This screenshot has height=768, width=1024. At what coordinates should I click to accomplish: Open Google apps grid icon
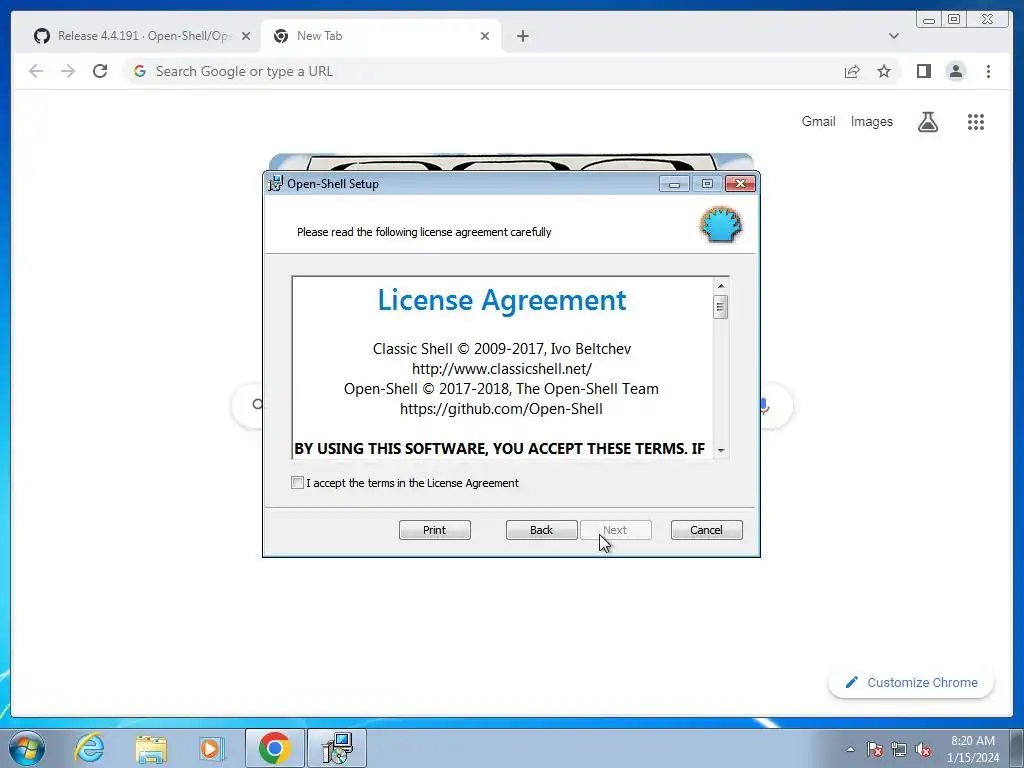[976, 121]
